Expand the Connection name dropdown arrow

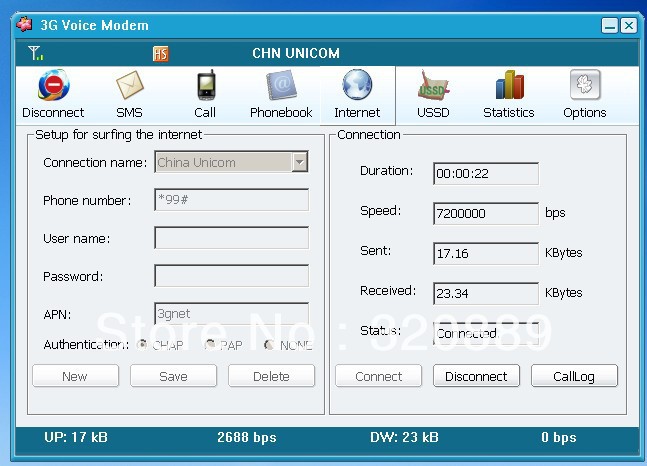[x=300, y=162]
